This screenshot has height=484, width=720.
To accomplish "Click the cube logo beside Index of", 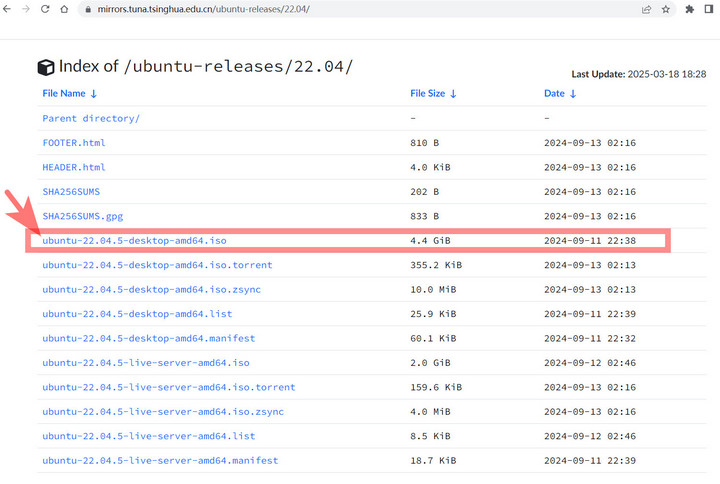I will [x=46, y=68].
